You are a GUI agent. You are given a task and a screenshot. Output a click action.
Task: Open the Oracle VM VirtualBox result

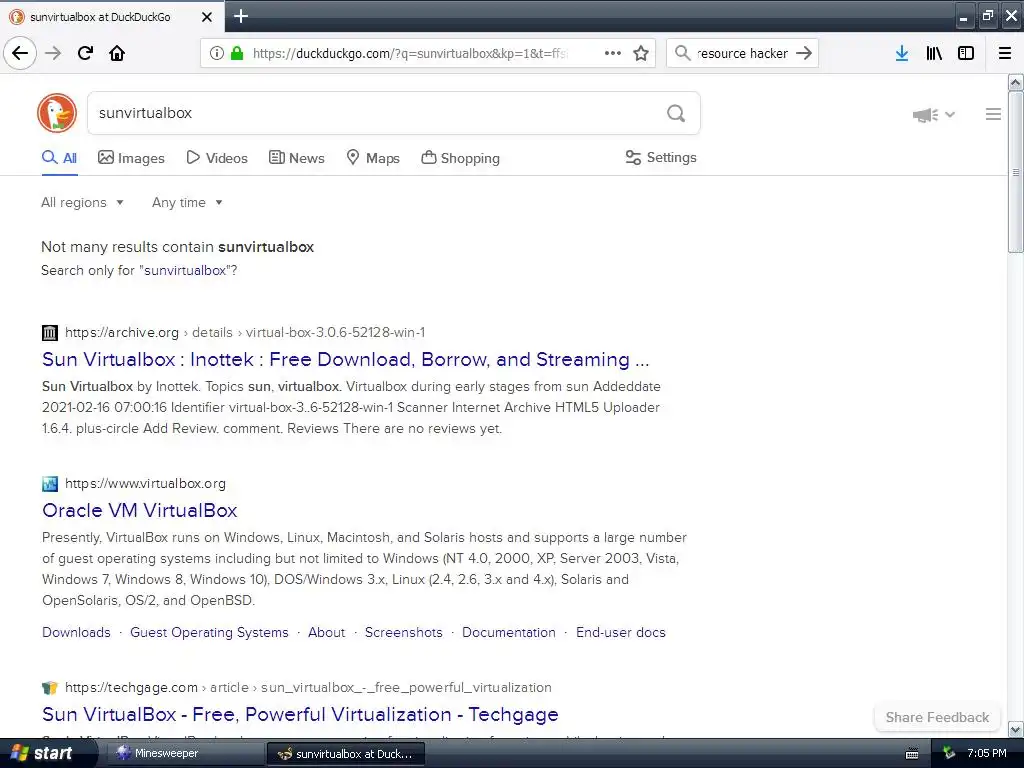point(140,510)
